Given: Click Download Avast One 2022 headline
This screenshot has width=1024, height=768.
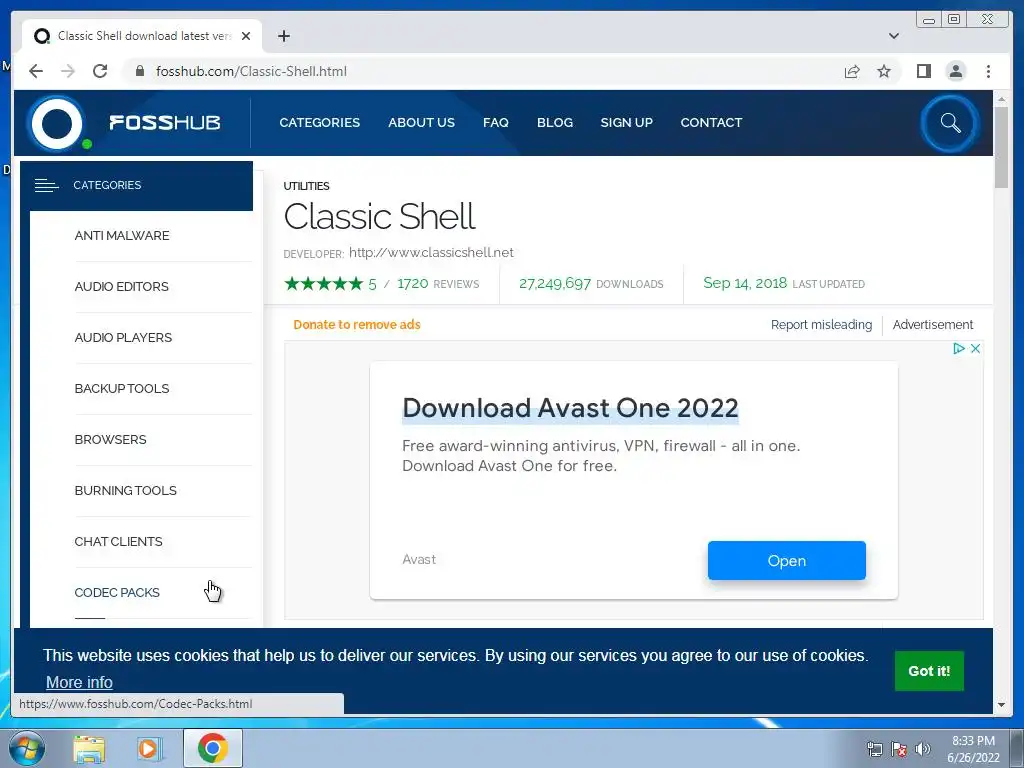Looking at the screenshot, I should [570, 408].
